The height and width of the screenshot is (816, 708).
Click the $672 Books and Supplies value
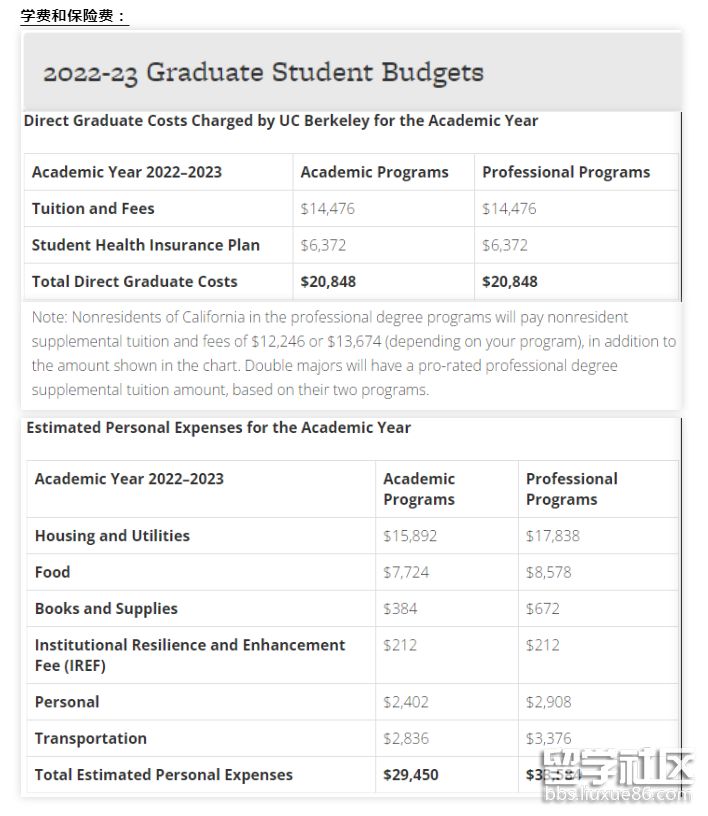click(543, 609)
